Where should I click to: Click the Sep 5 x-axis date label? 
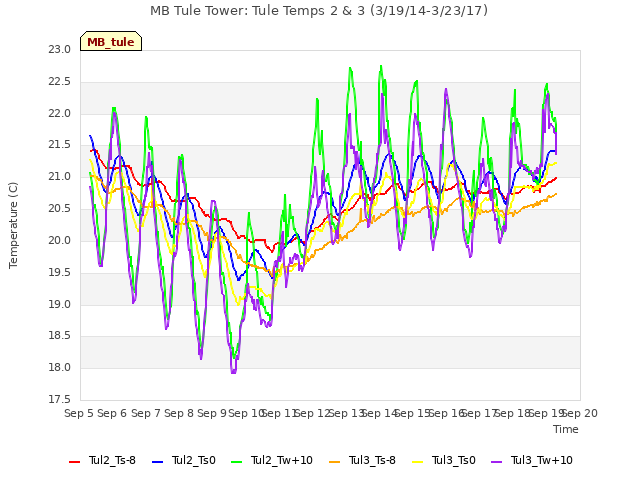(79, 413)
